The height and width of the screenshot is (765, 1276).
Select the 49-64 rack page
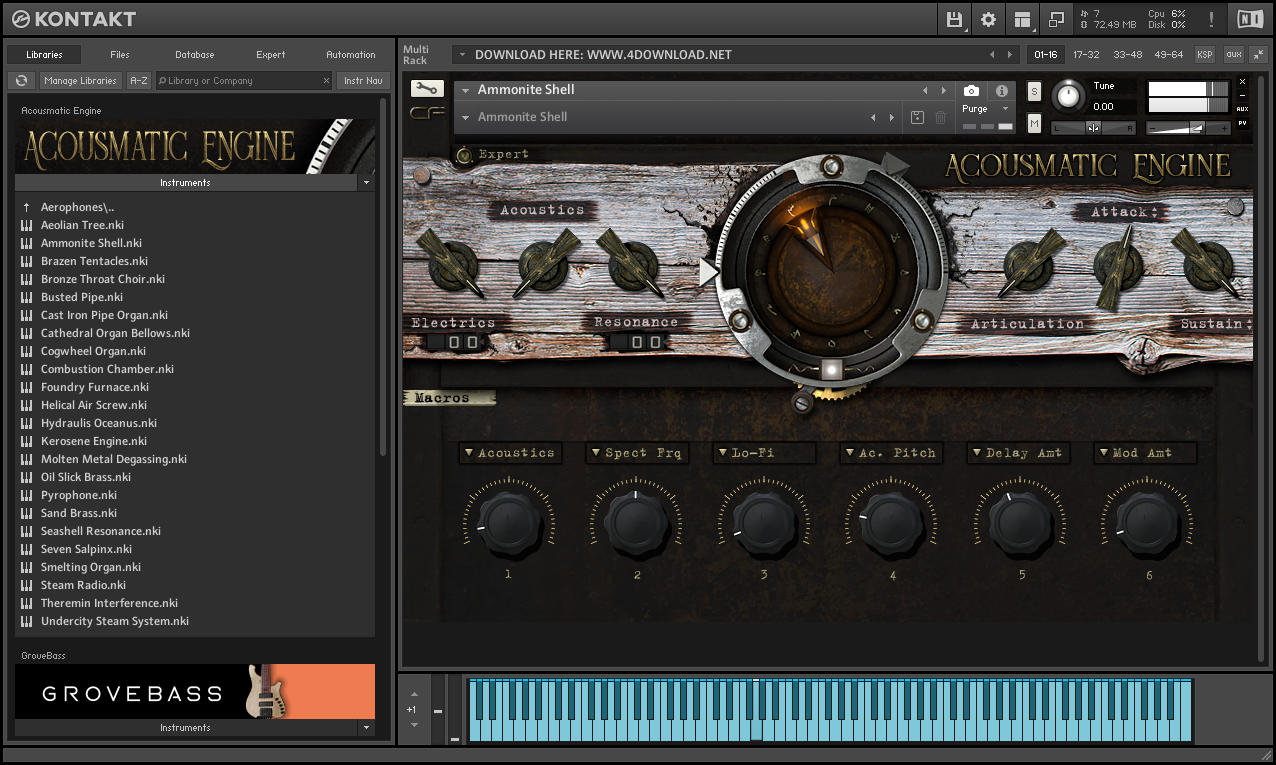[x=1168, y=54]
